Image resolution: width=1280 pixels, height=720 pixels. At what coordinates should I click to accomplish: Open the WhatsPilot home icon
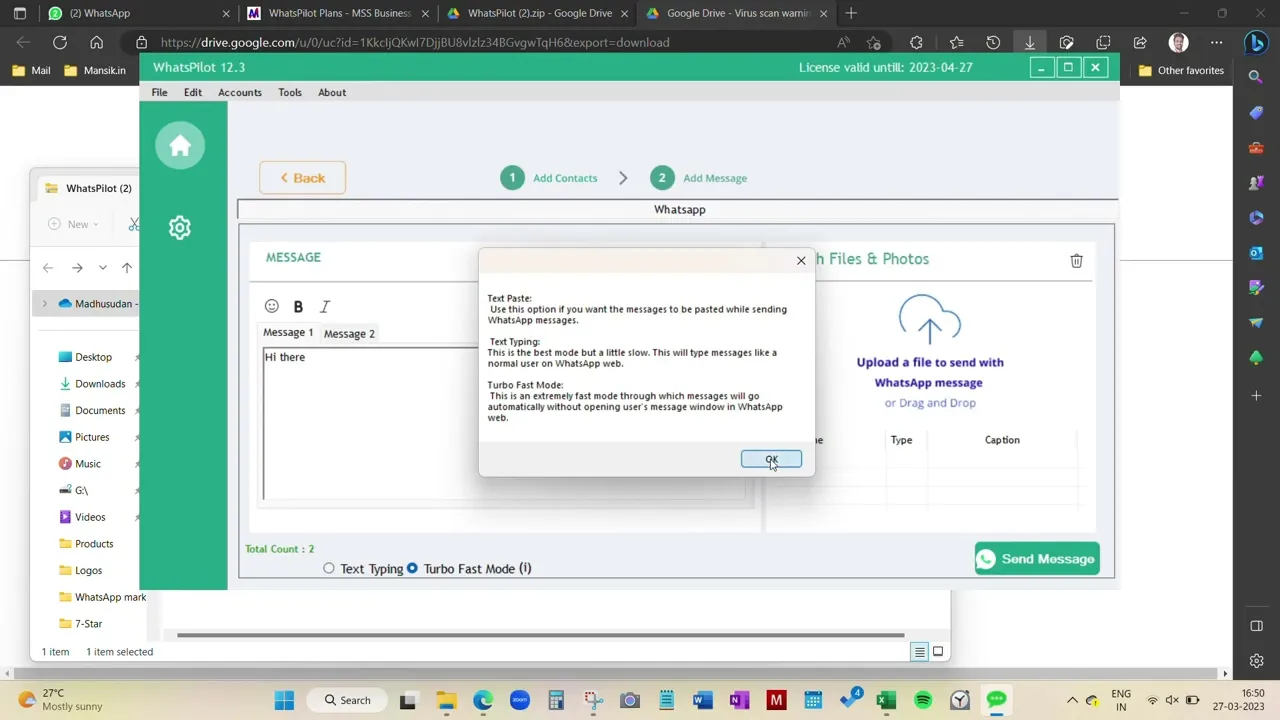pos(180,146)
